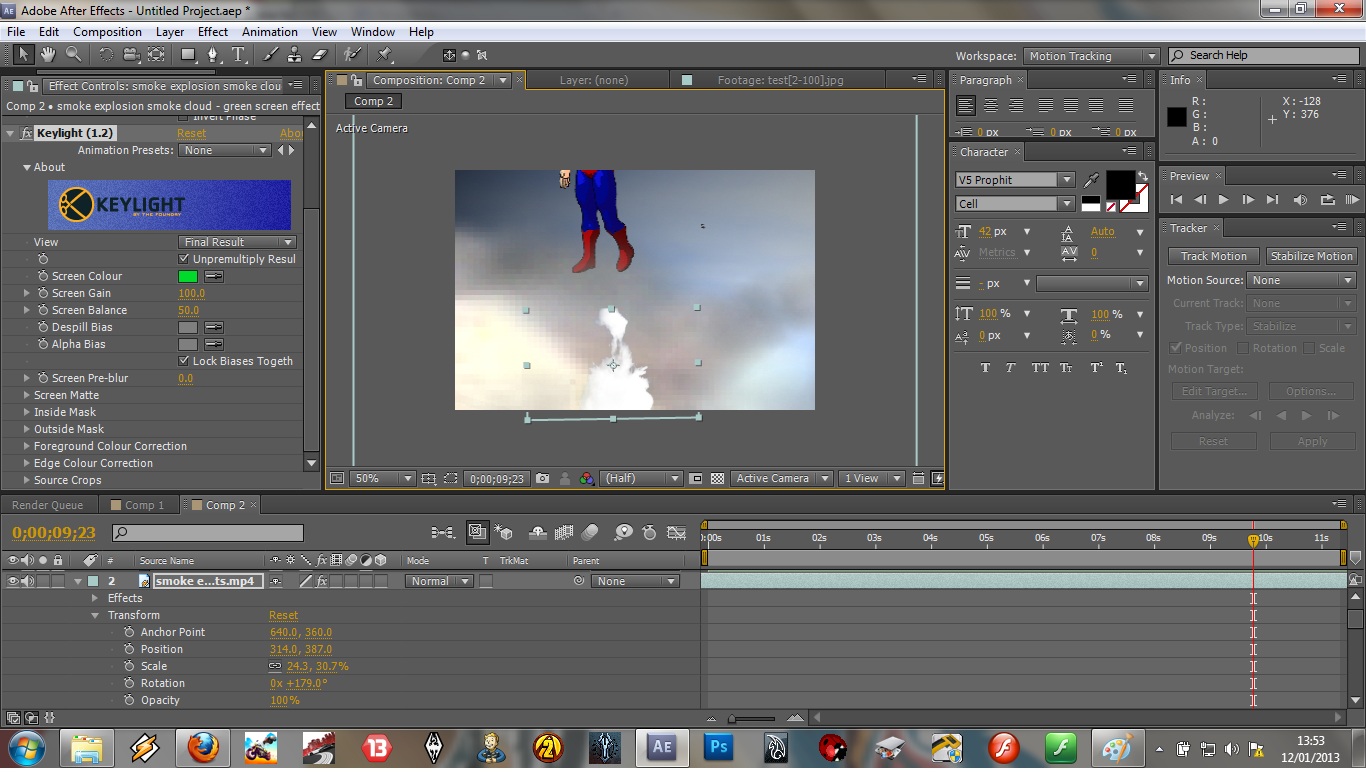Open the Composition menu
This screenshot has width=1366, height=776.
[x=107, y=32]
